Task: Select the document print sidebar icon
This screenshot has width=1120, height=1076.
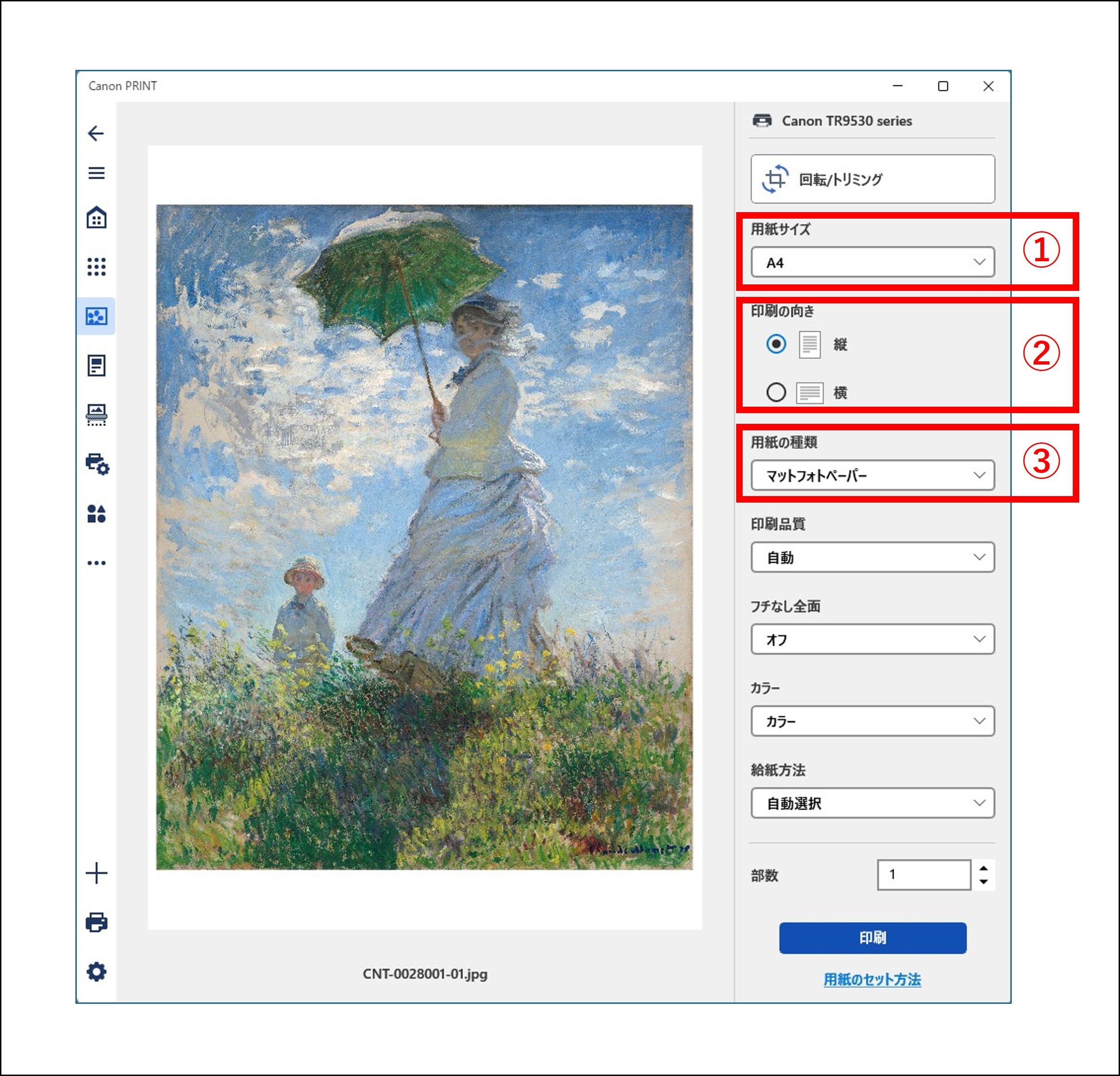Action: pyautogui.click(x=96, y=365)
